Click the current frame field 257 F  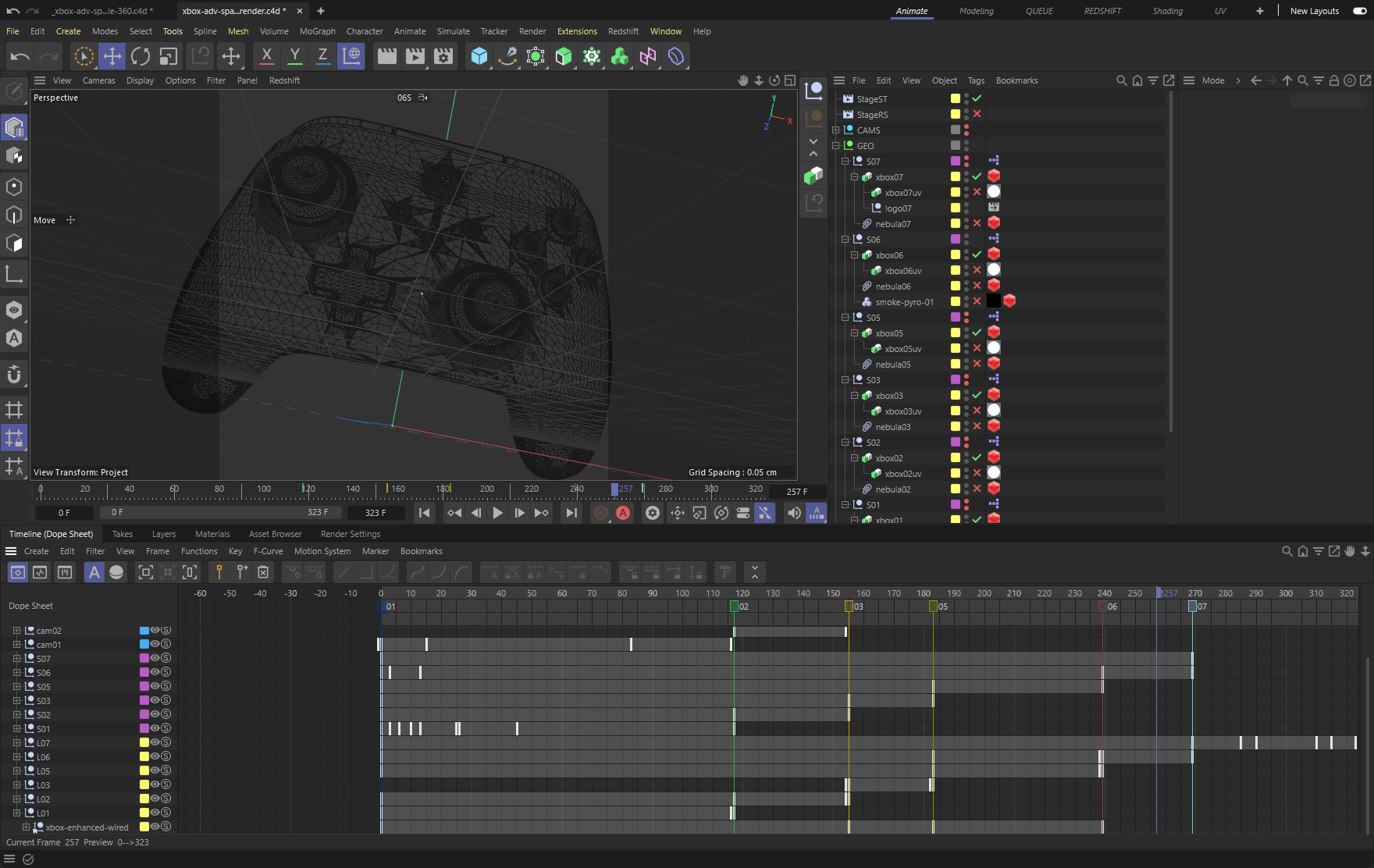tap(797, 492)
